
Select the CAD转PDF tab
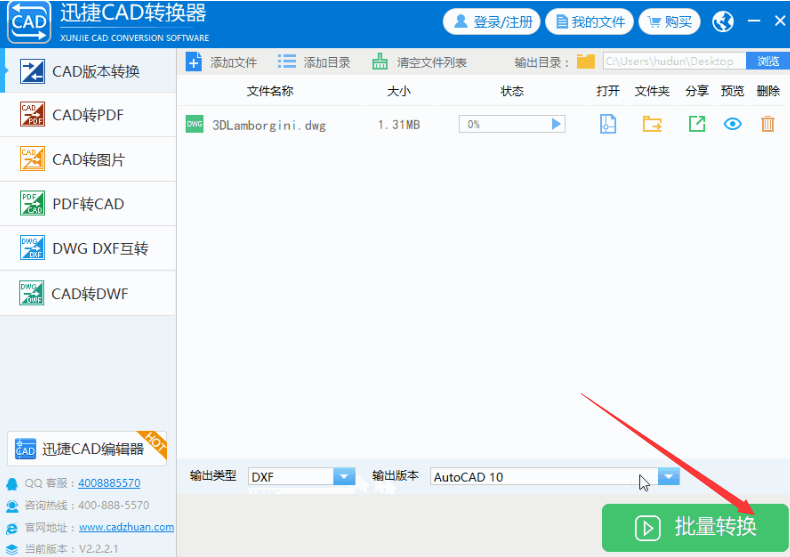coord(88,115)
